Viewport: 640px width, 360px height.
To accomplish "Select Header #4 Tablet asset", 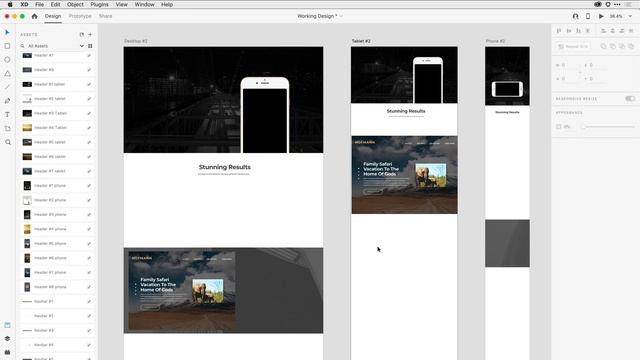I will [56, 128].
